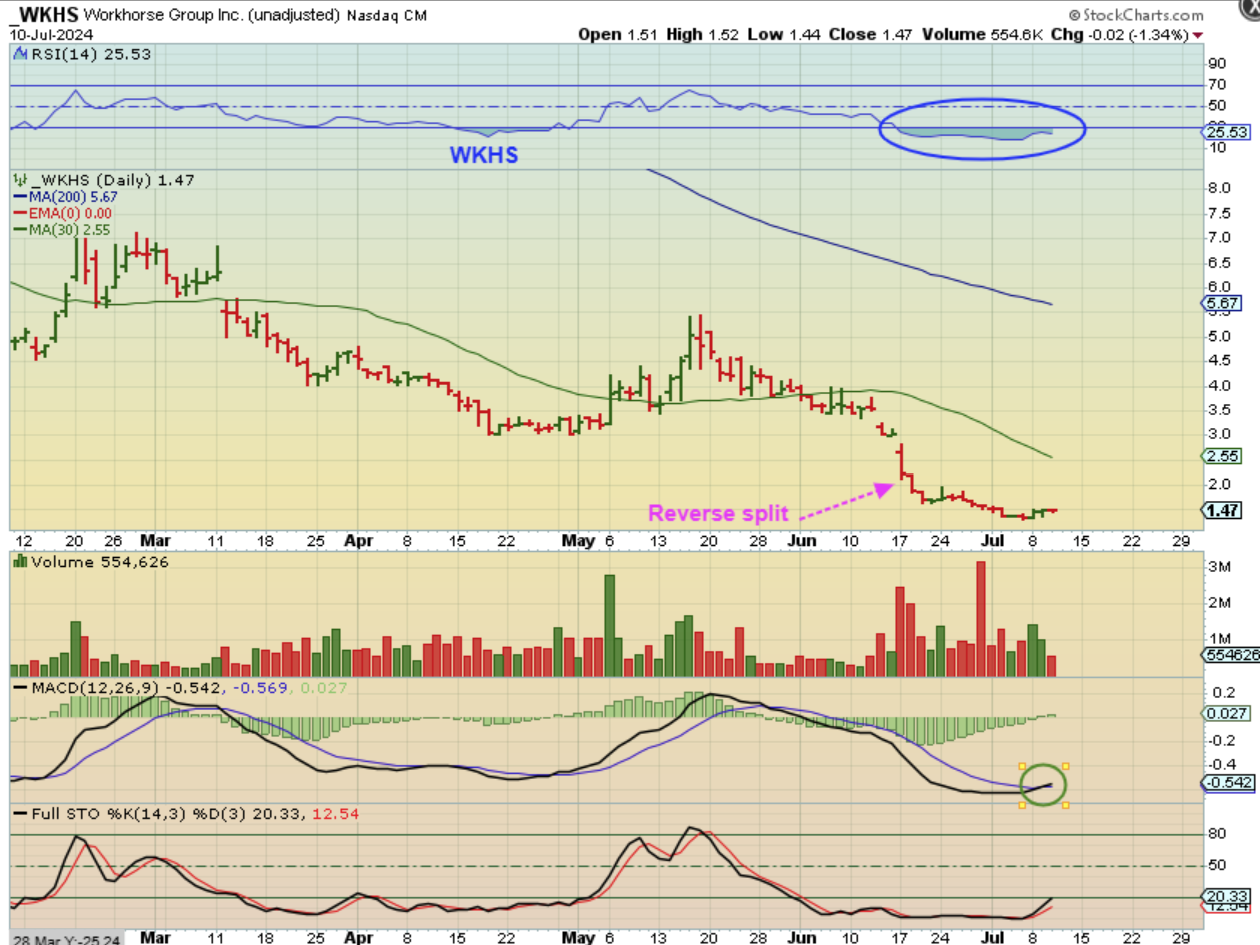Screen dimensions: 1260x945
Task: Click the MACD(12,26,9) -0.542 label
Action: (128, 688)
